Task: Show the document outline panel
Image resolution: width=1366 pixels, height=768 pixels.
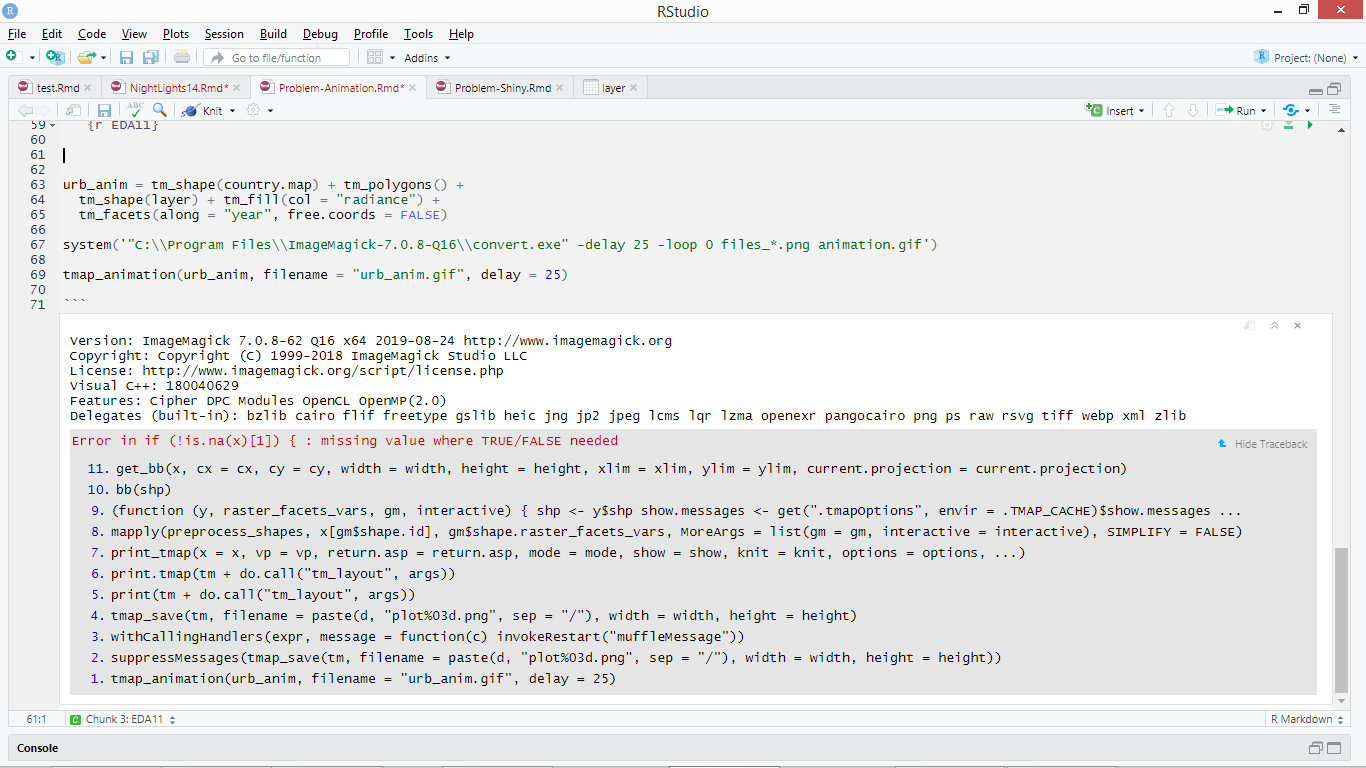Action: tap(1337, 110)
